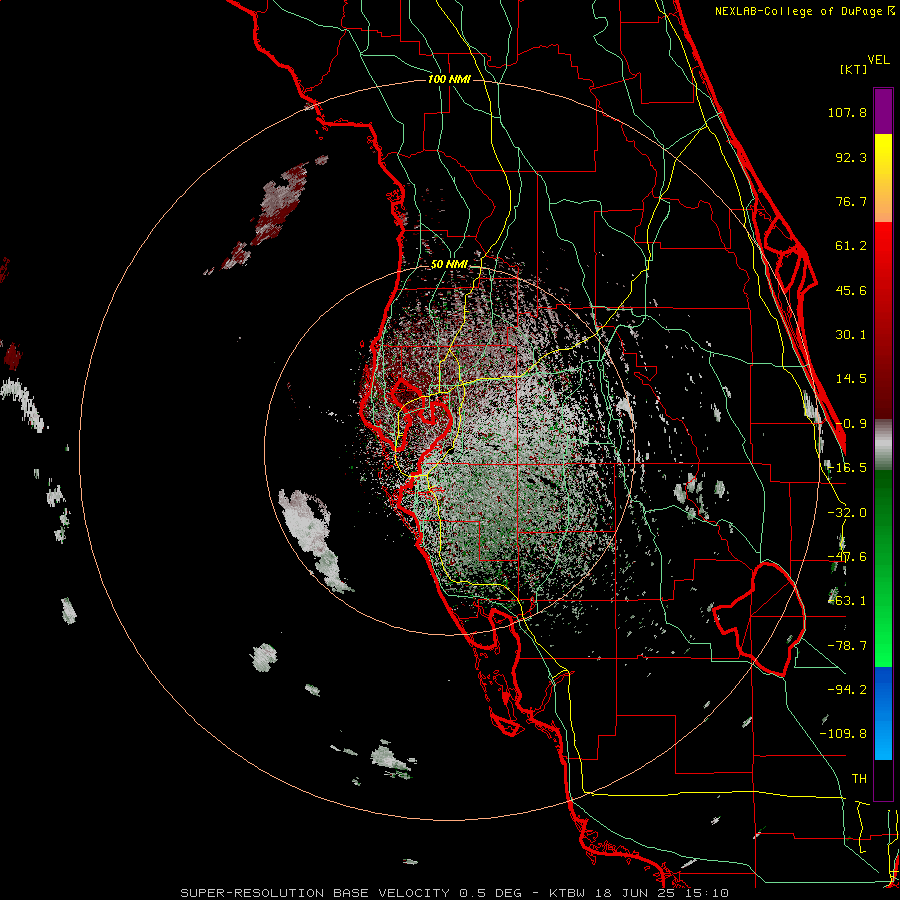Screen dimensions: 900x900
Task: Click the [KT] units label
Action: (853, 69)
